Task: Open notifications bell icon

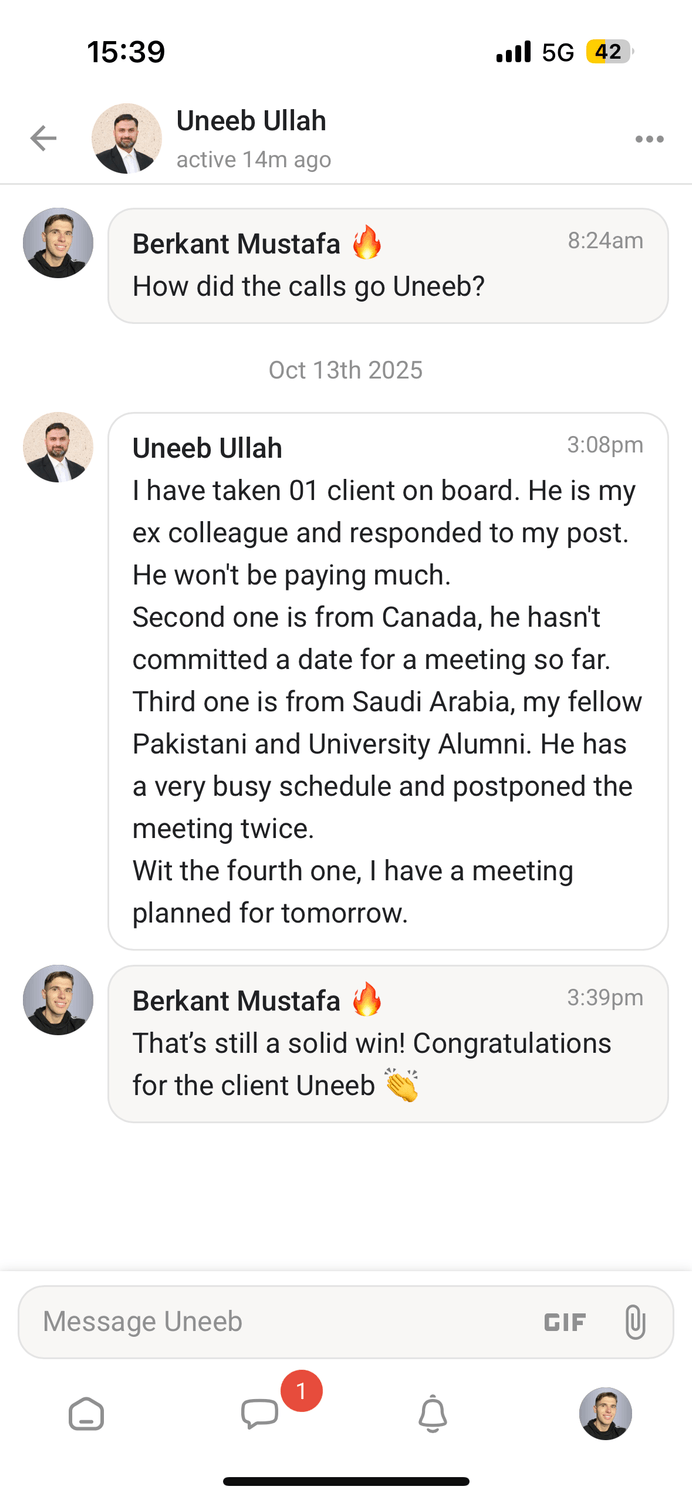Action: [x=432, y=1414]
